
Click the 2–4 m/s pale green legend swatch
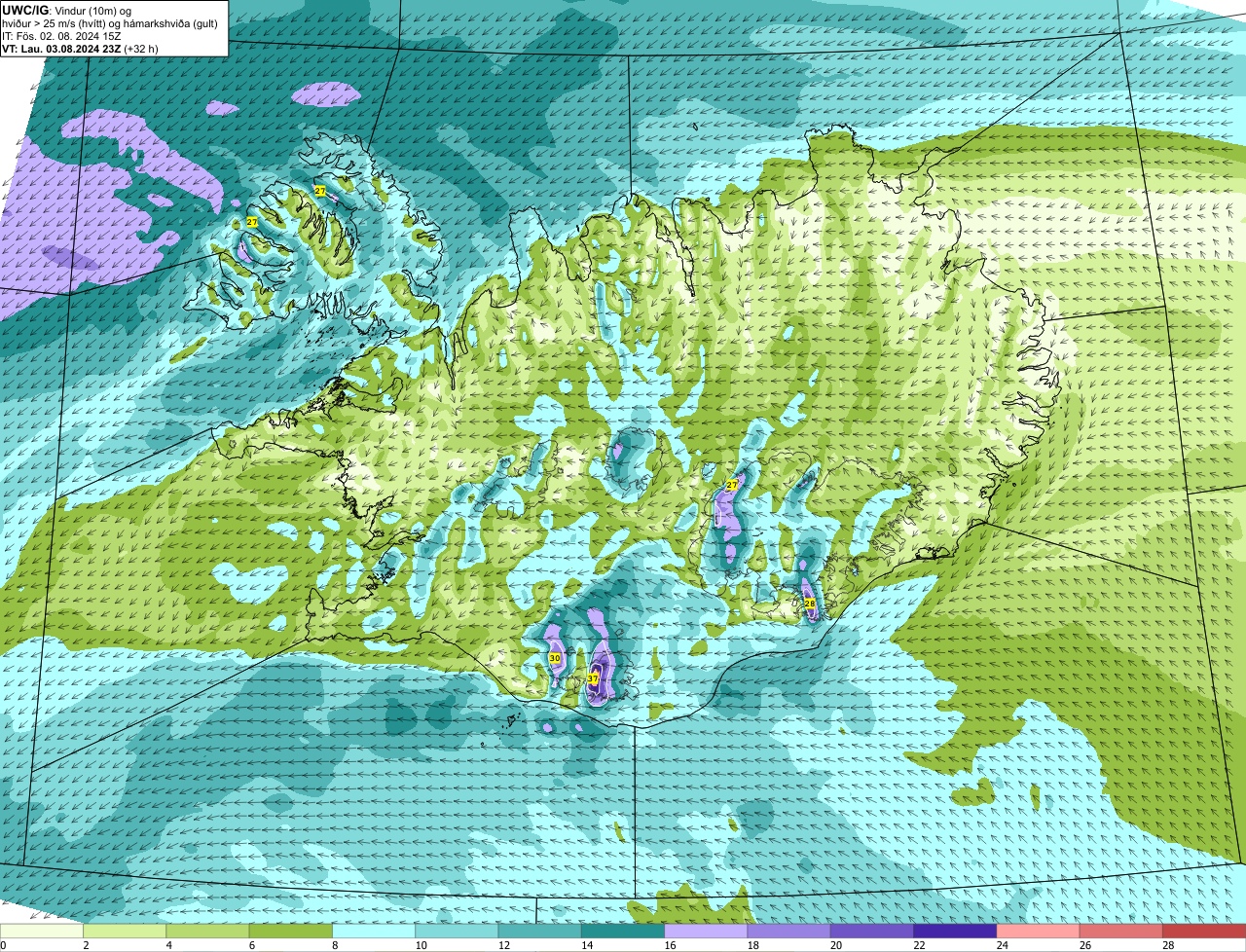[125, 932]
